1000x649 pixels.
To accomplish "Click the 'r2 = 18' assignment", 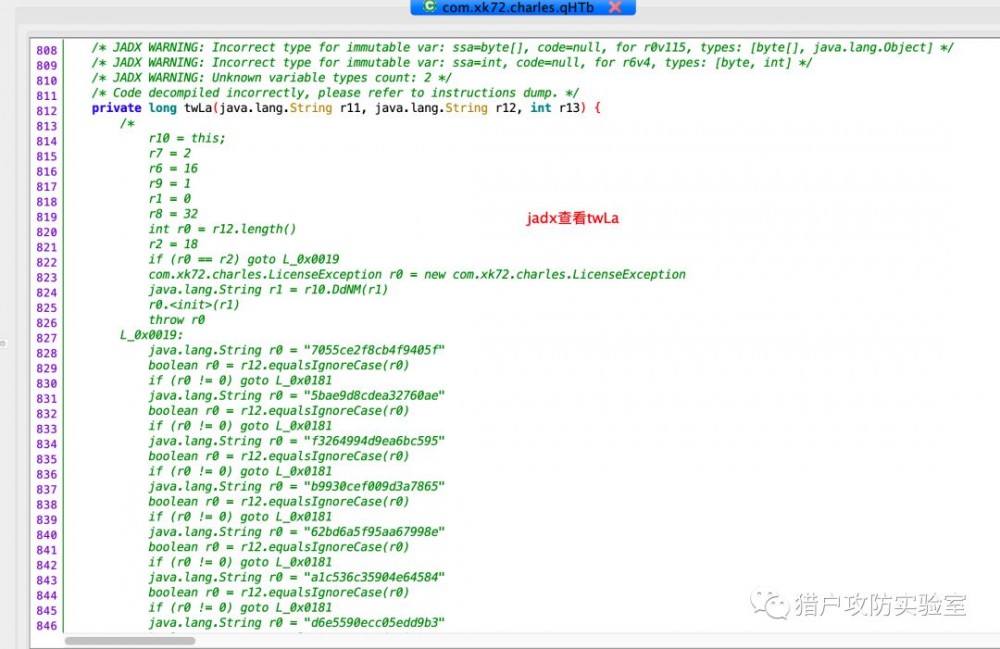I will coord(173,244).
